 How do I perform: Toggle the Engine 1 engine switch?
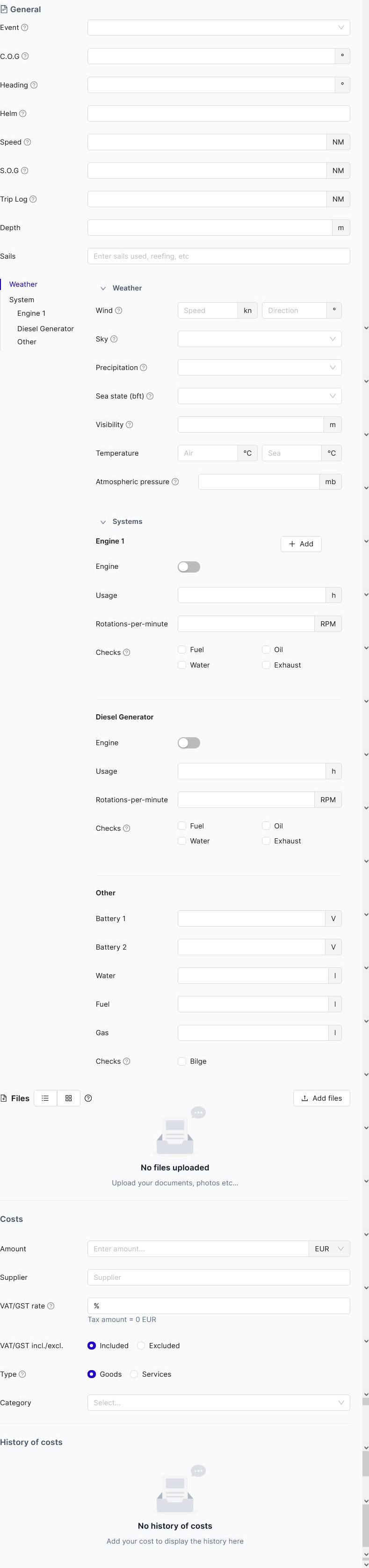[189, 566]
